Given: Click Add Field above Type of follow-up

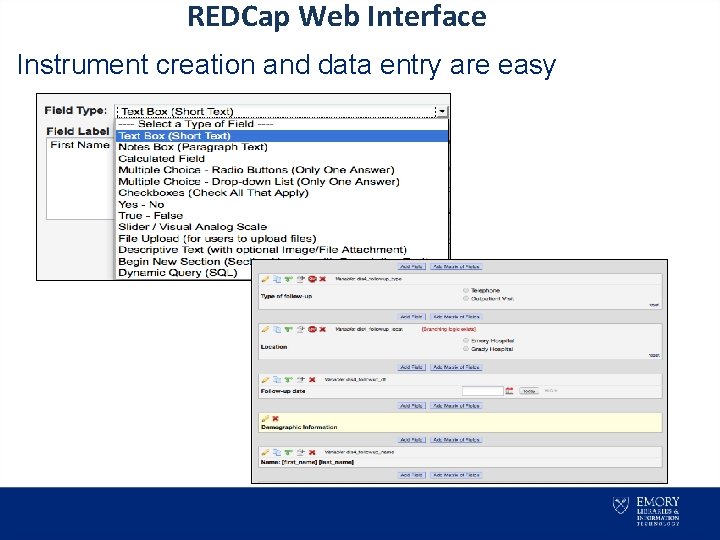Looking at the screenshot, I should click(x=411, y=266).
